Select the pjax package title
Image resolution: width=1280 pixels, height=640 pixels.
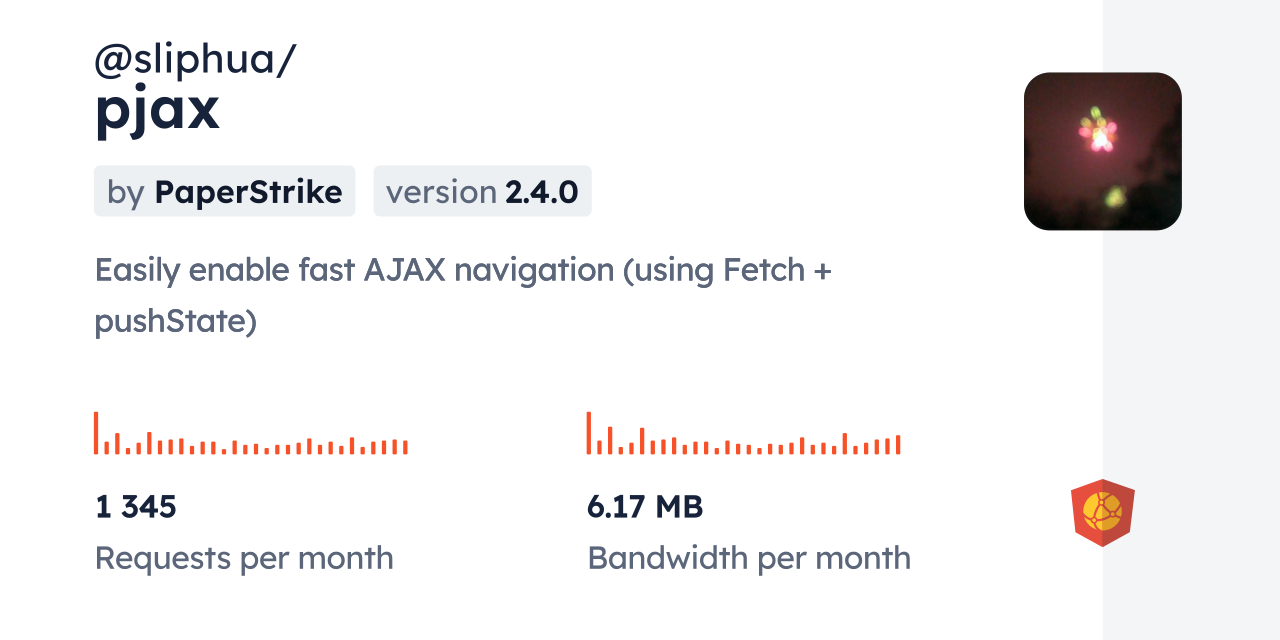[157, 110]
